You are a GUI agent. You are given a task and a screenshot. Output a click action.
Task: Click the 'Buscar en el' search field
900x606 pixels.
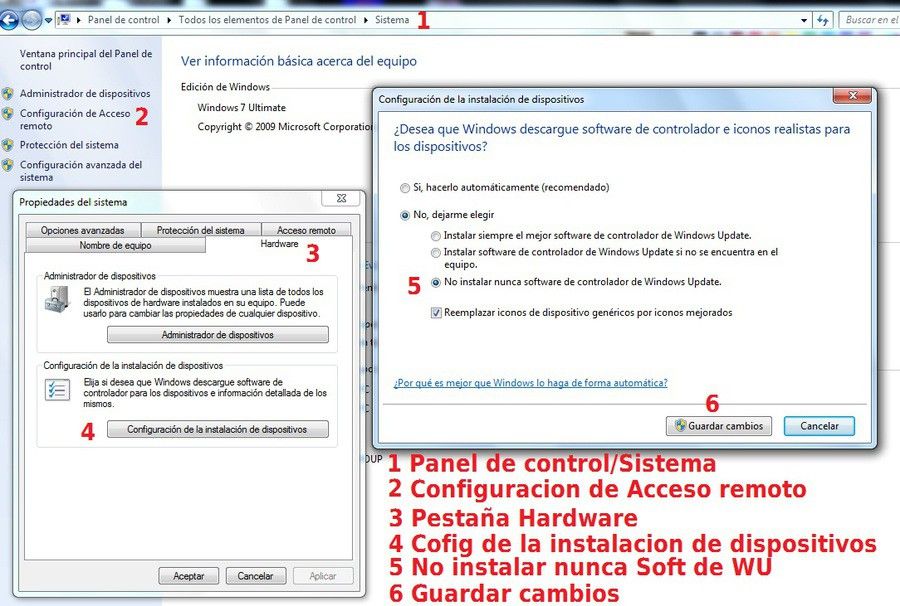[869, 20]
